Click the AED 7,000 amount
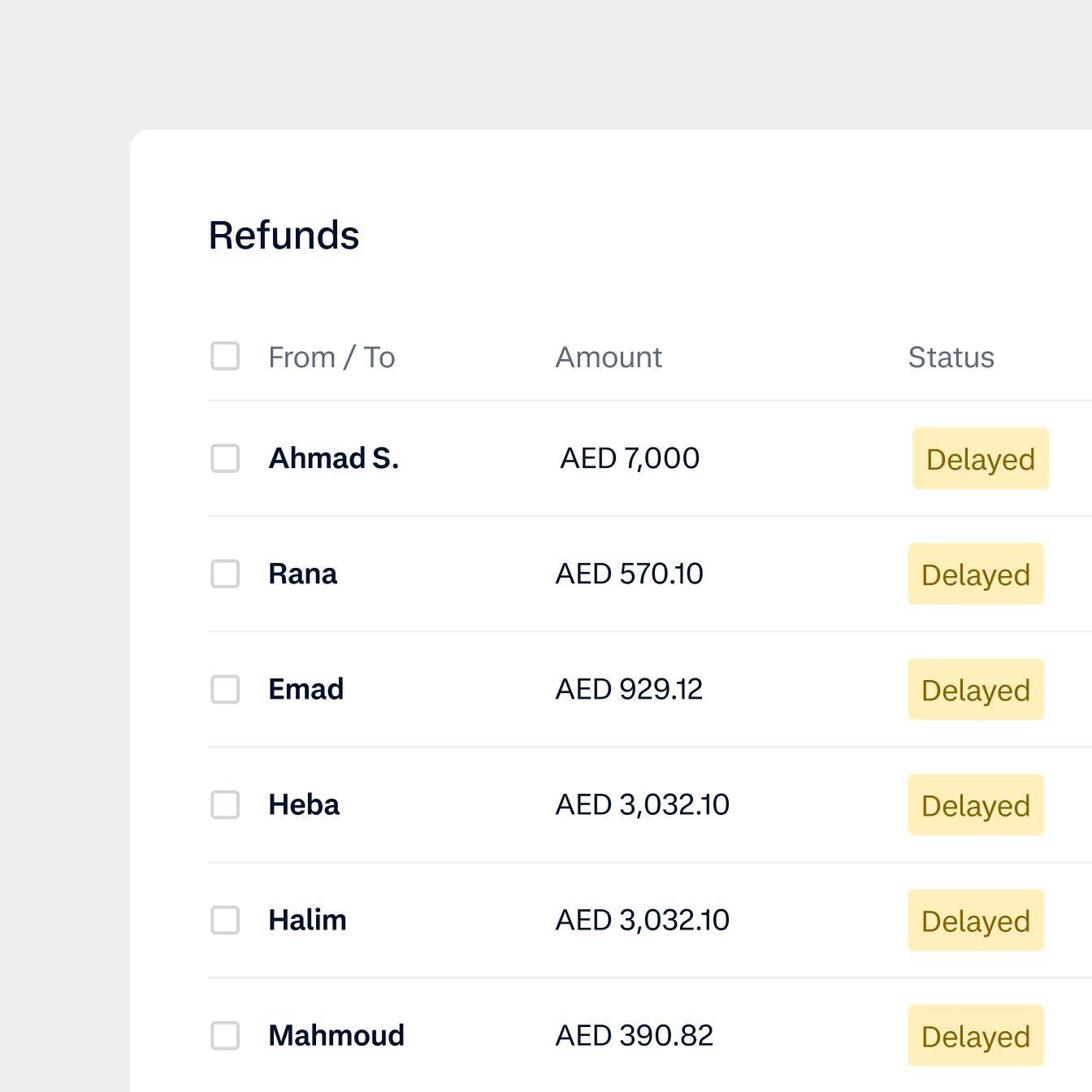This screenshot has height=1092, width=1092. (629, 458)
